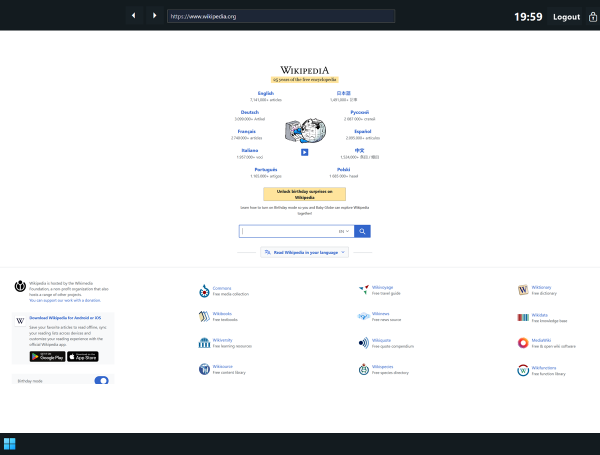This screenshot has width=600, height=455.
Task: Go forward using the browser forward arrow
Action: (154, 16)
